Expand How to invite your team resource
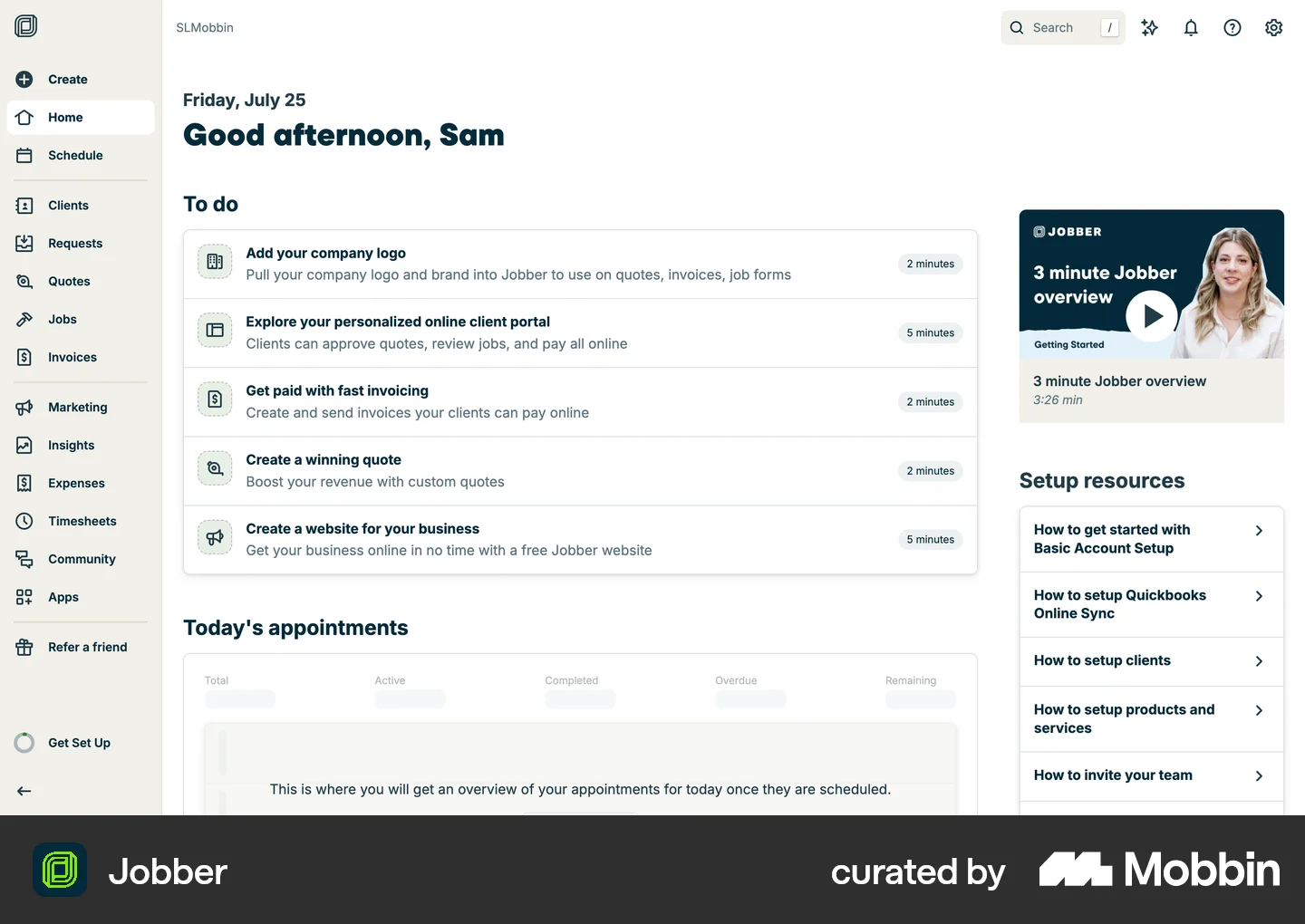This screenshot has width=1305, height=924. coord(1152,776)
